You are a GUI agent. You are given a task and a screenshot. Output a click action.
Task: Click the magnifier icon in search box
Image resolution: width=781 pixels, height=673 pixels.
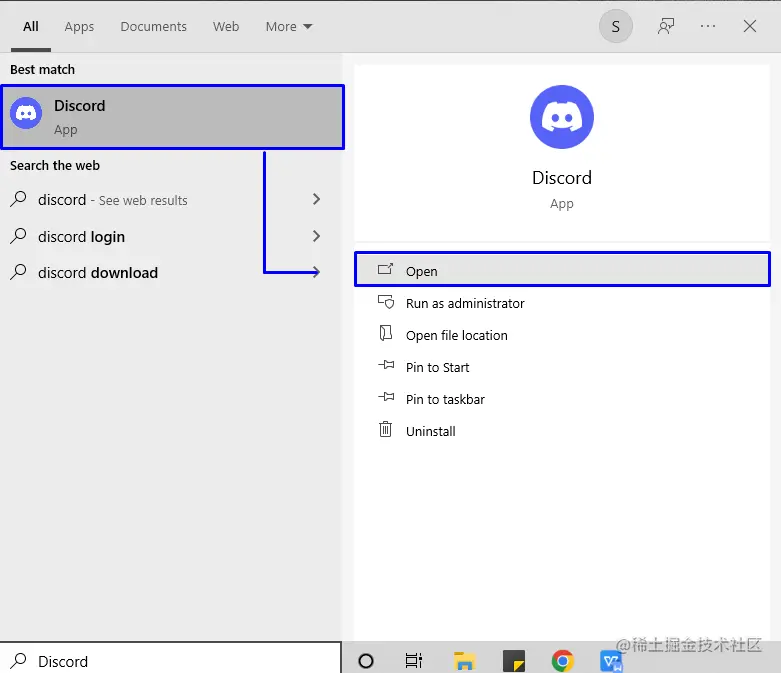(x=18, y=661)
